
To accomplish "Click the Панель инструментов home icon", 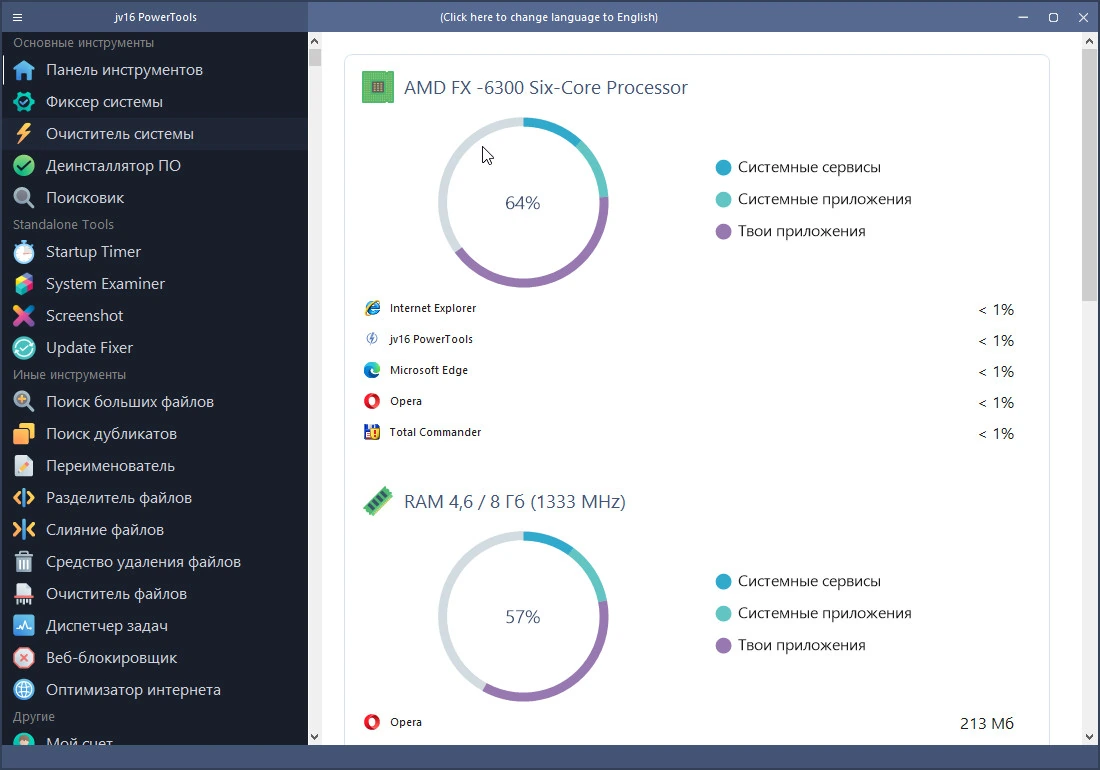I will 24,70.
